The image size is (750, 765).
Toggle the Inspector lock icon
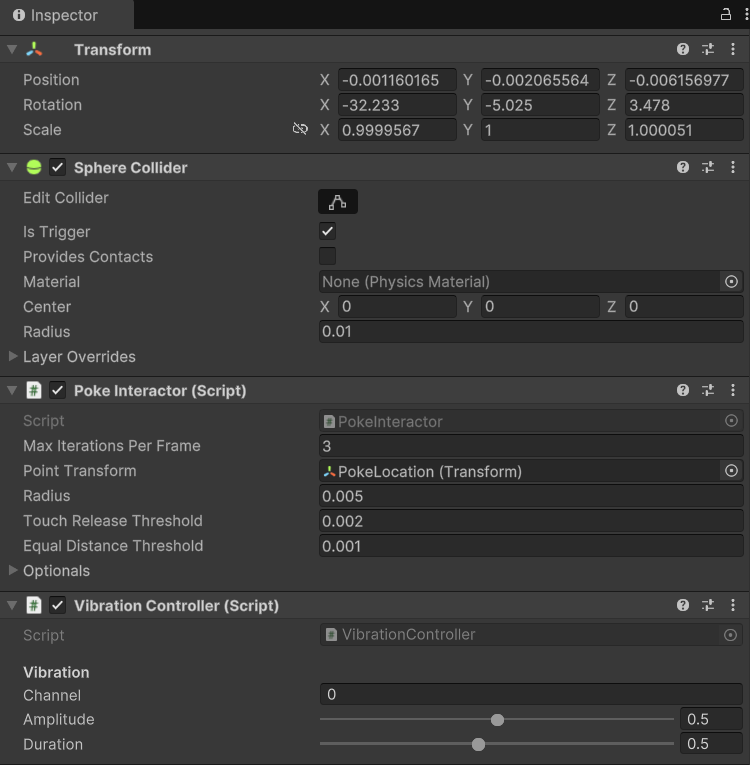[726, 15]
